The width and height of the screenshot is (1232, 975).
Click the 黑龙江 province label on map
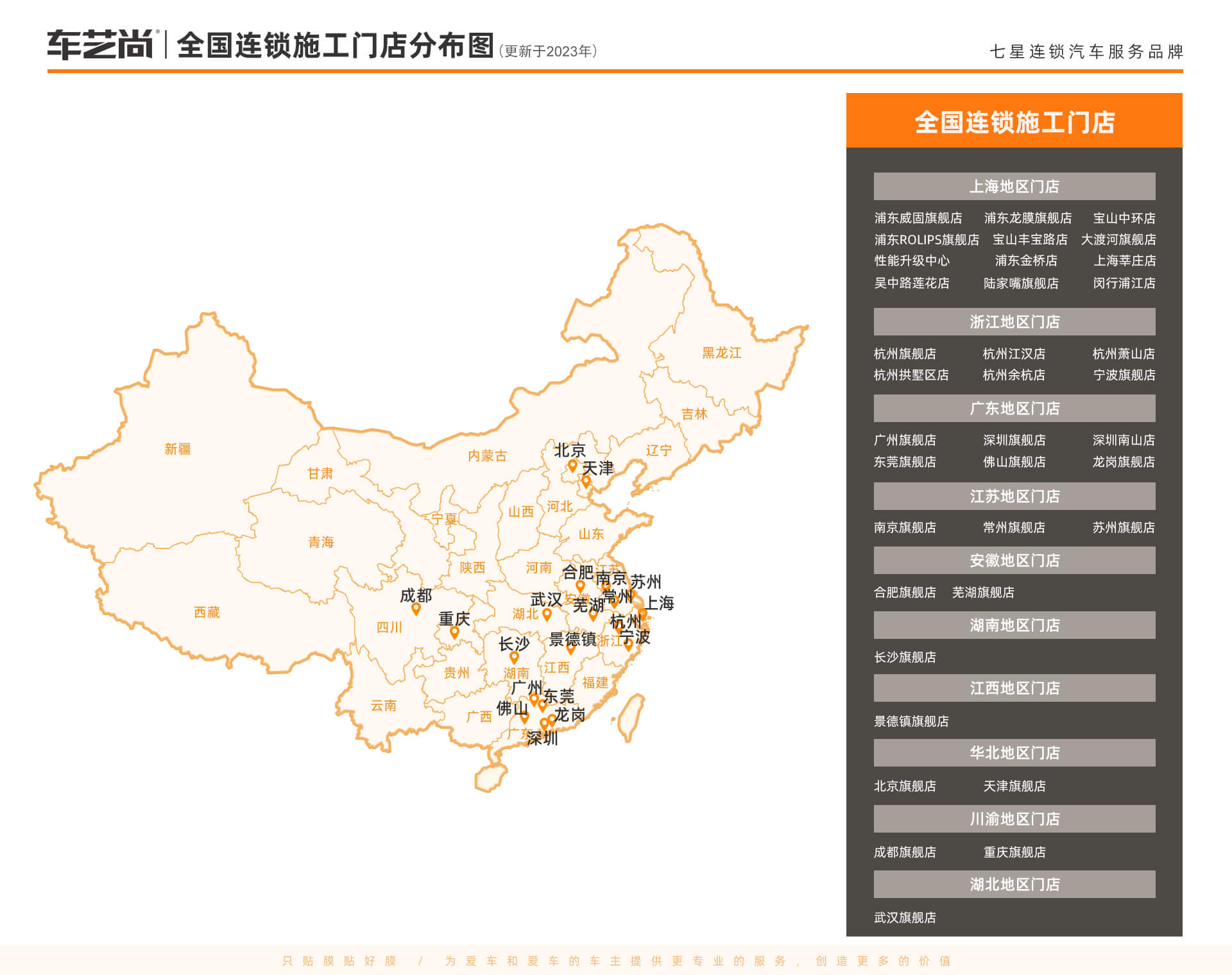pyautogui.click(x=721, y=353)
